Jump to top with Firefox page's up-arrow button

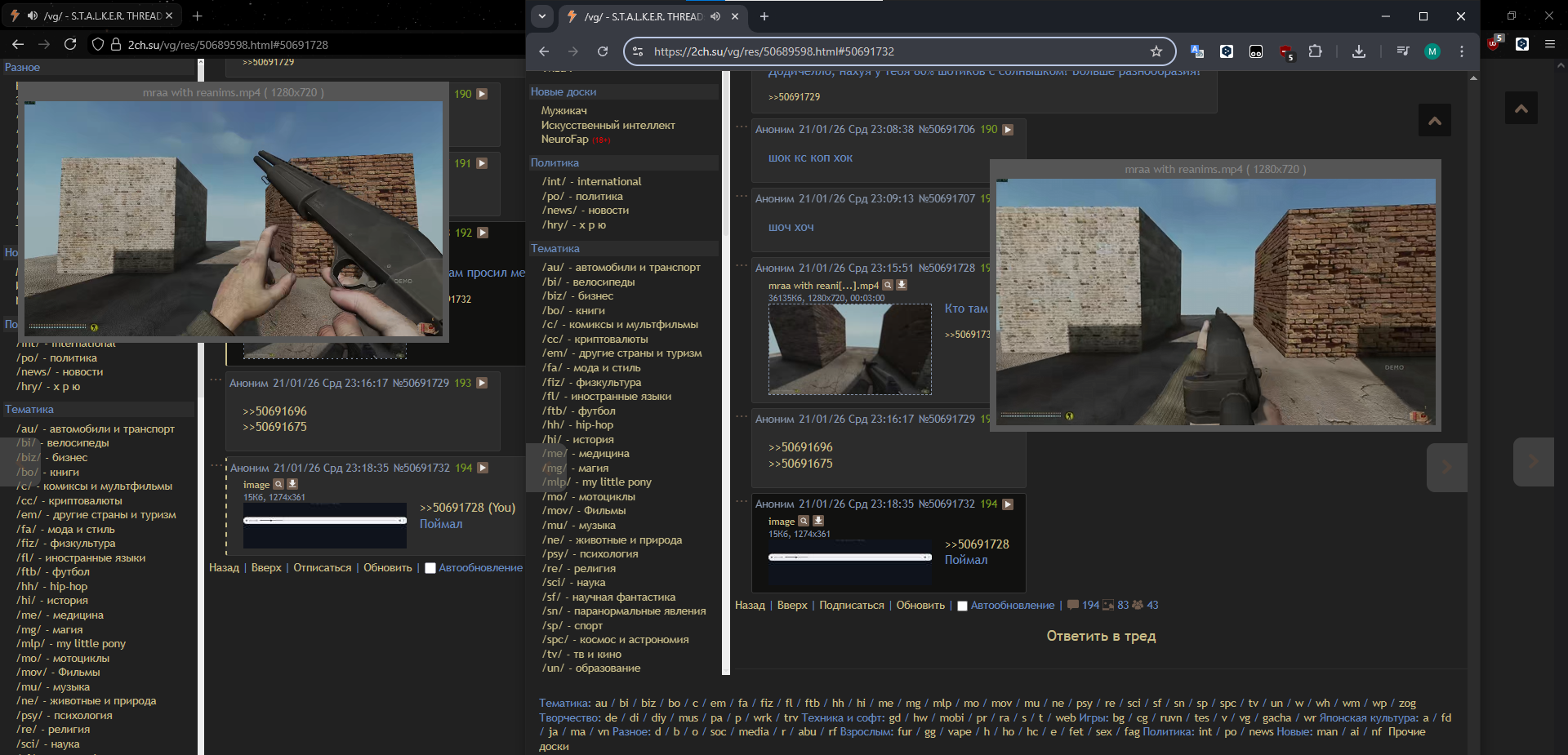point(1521,108)
